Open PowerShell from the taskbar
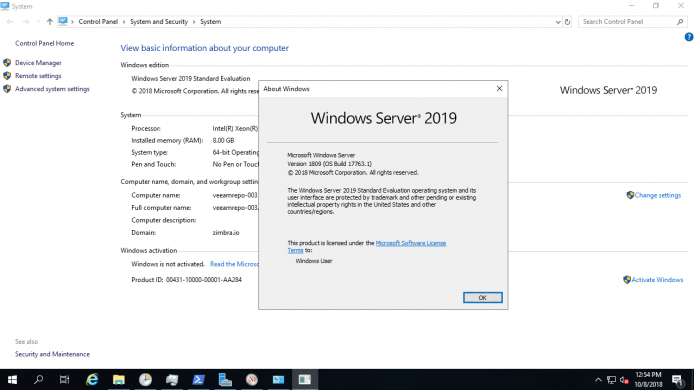The image size is (694, 390). (x=198, y=380)
